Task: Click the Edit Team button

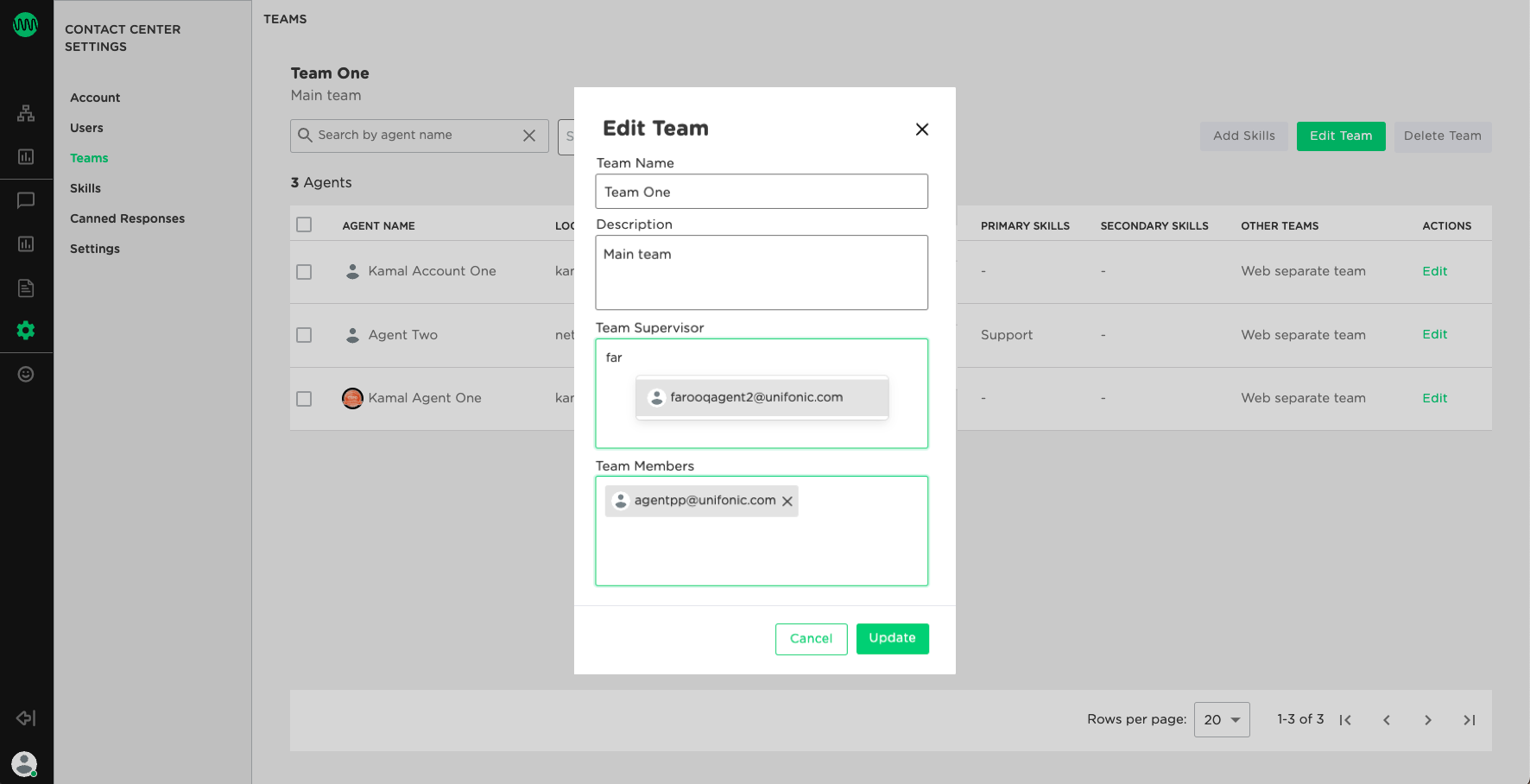Action: click(x=1341, y=136)
